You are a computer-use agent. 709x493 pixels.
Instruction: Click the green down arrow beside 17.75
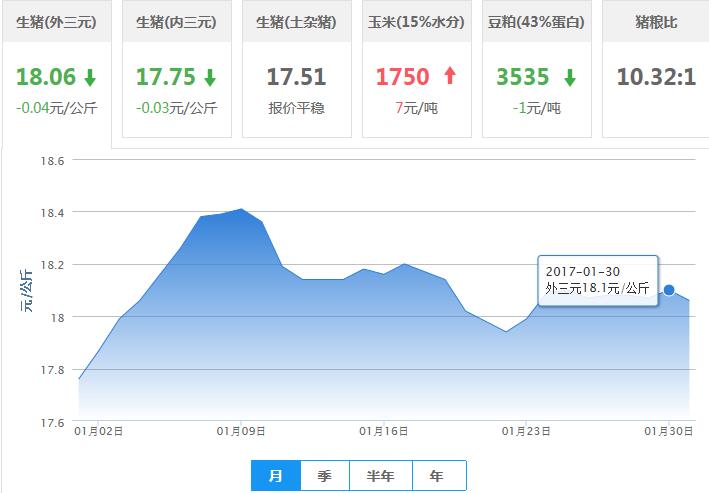(x=210, y=77)
